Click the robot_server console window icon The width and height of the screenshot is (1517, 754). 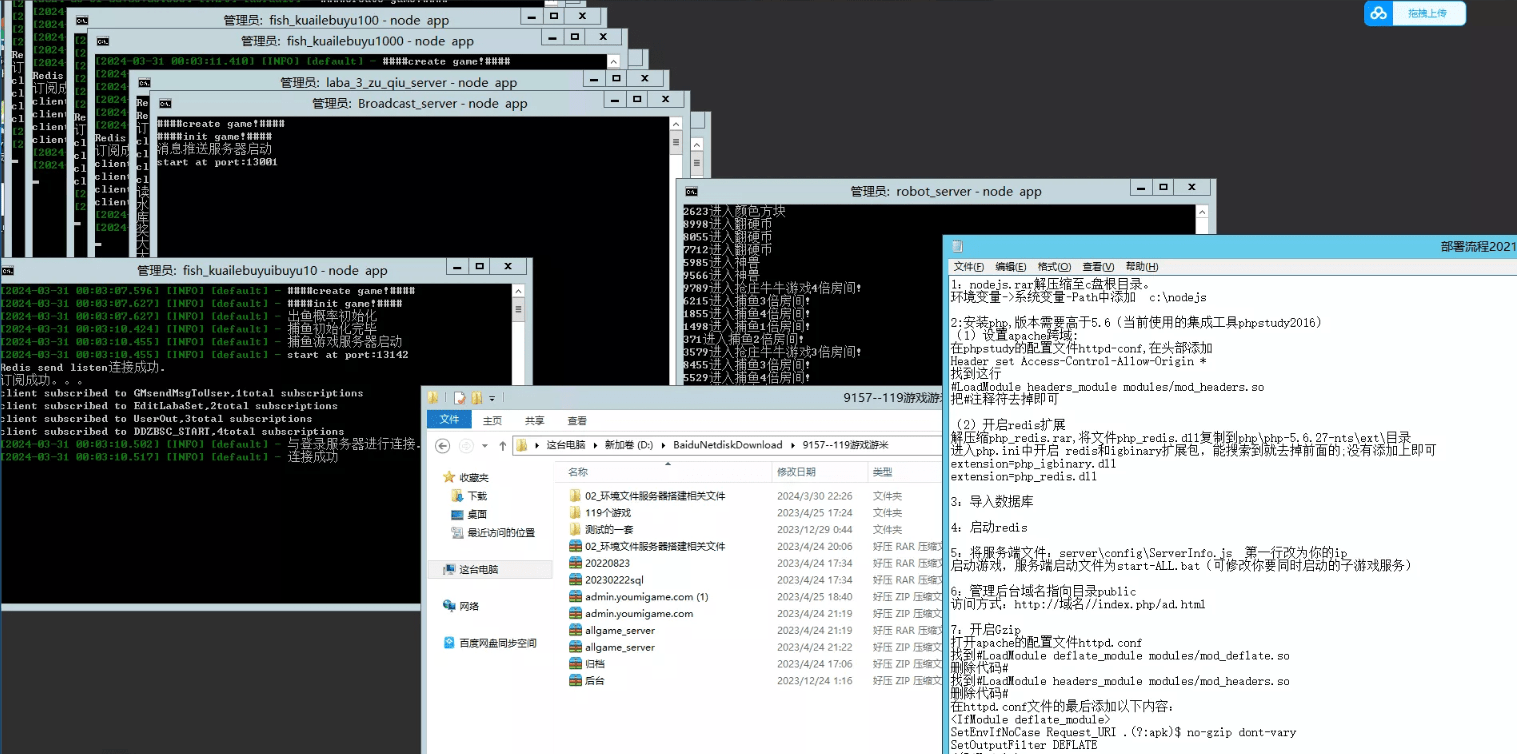pos(692,191)
